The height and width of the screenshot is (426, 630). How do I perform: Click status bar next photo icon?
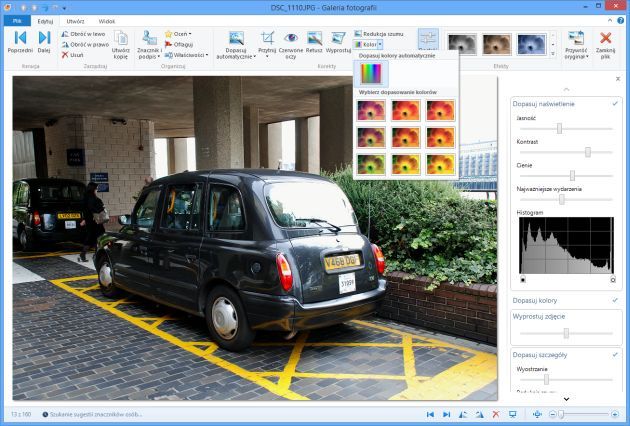446,414
